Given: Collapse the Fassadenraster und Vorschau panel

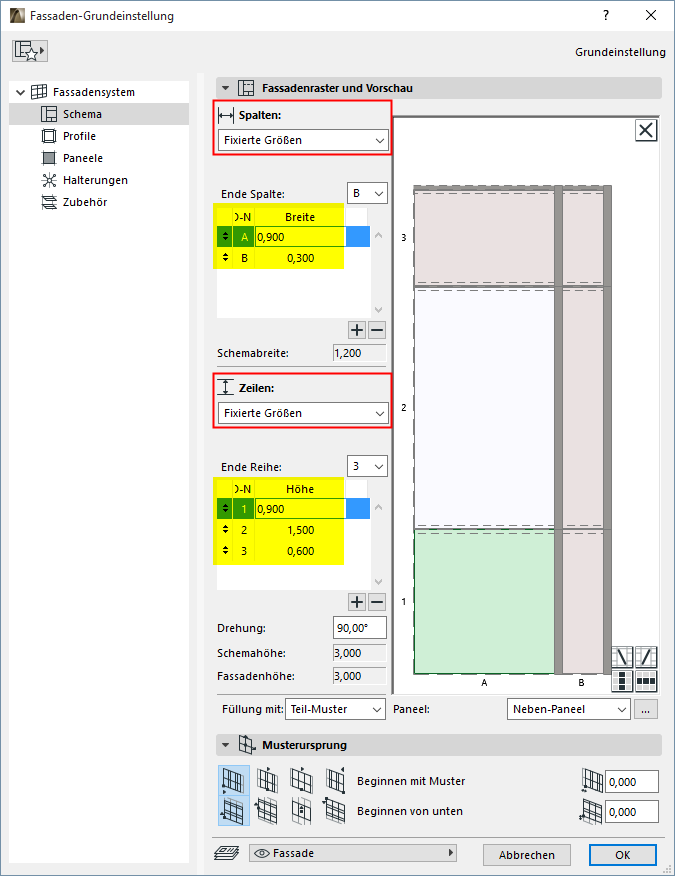Looking at the screenshot, I should 226,88.
